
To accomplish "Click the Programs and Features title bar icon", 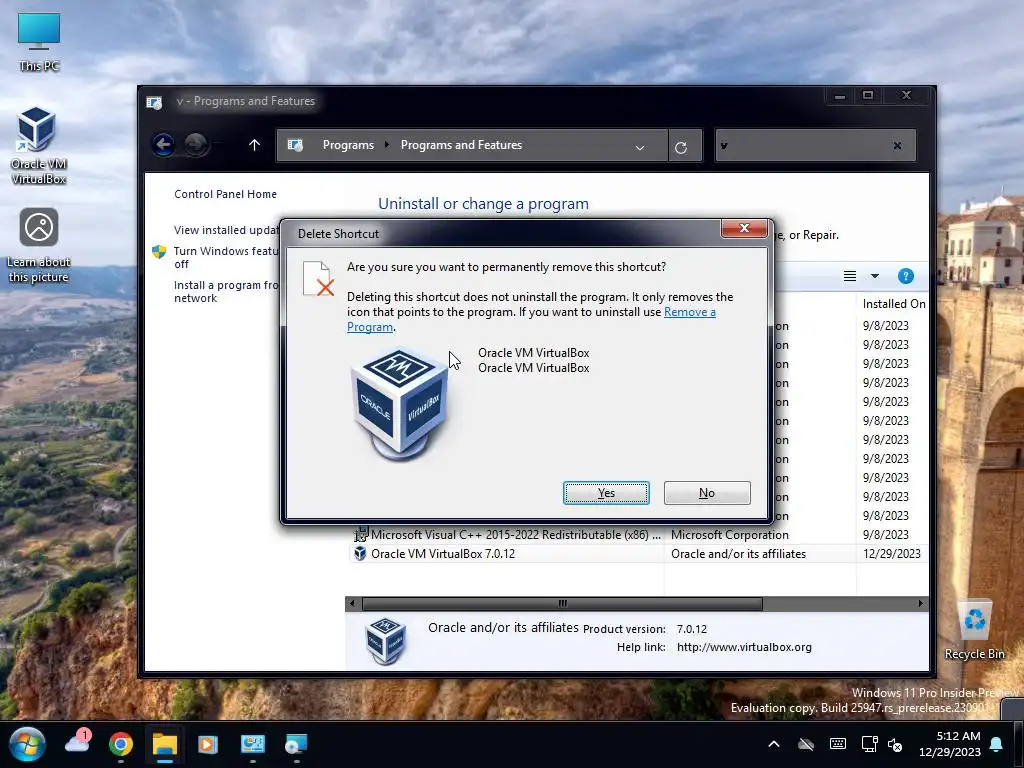I will [x=154, y=103].
